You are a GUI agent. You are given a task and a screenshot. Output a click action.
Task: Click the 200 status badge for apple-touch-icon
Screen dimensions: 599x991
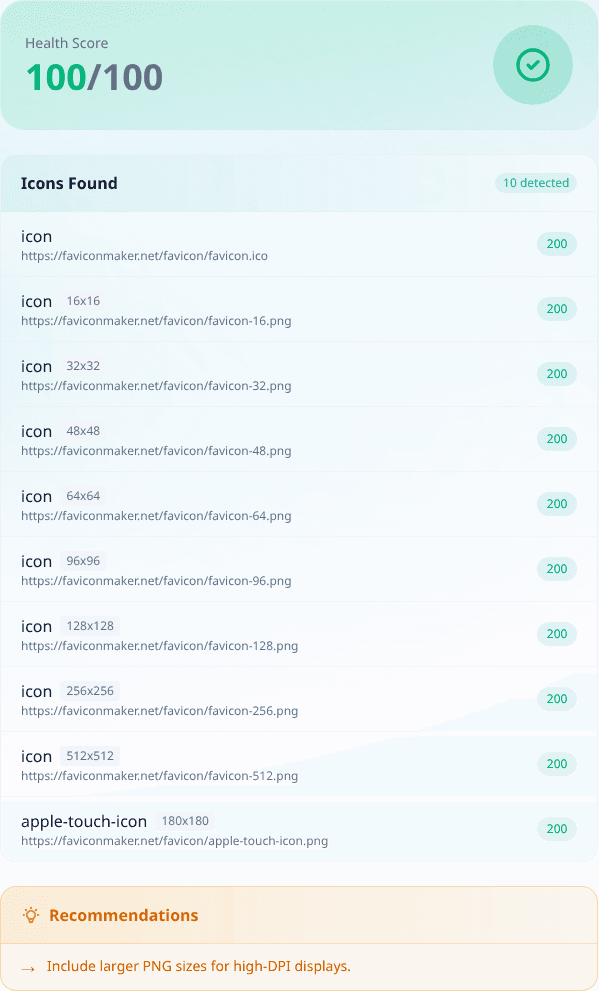pyautogui.click(x=557, y=829)
